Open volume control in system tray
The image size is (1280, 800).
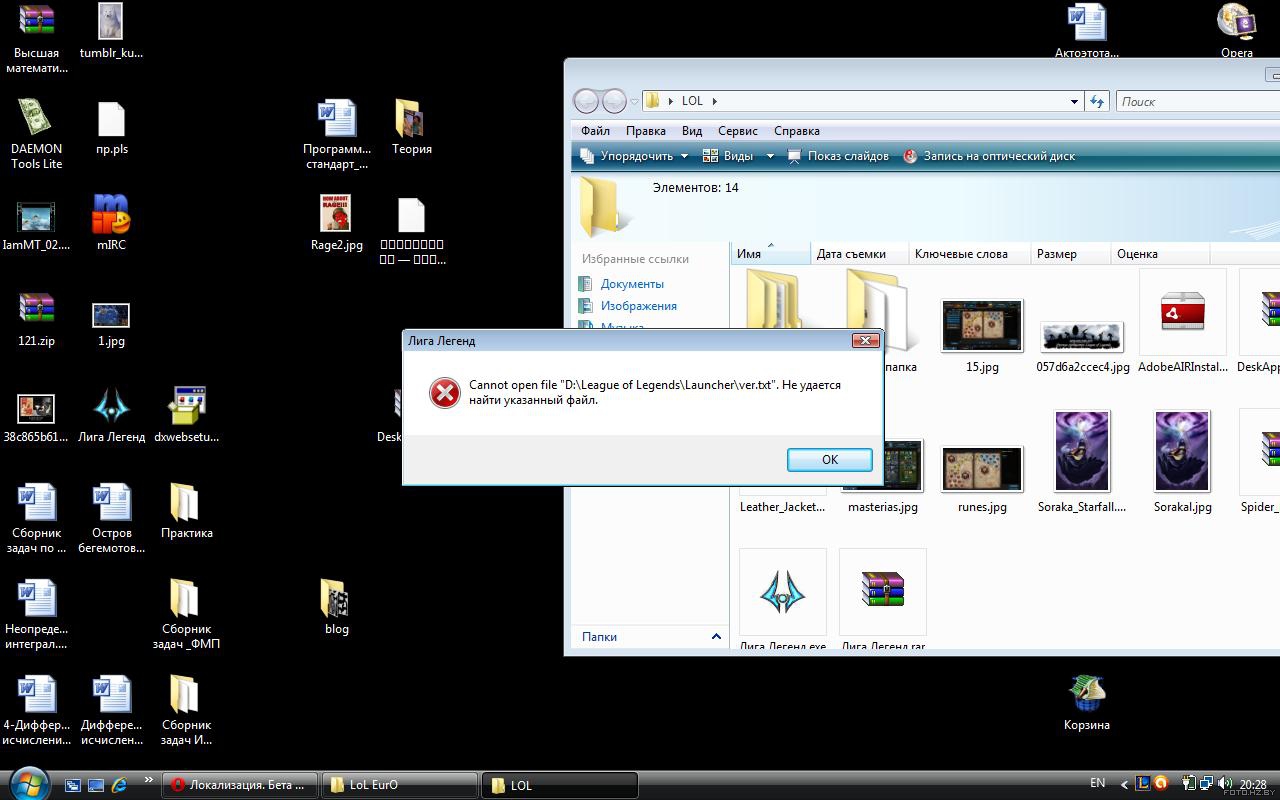click(1224, 784)
